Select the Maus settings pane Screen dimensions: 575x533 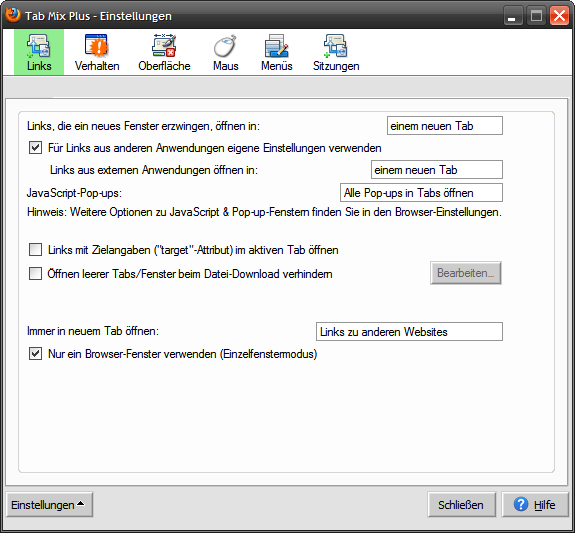coord(226,52)
